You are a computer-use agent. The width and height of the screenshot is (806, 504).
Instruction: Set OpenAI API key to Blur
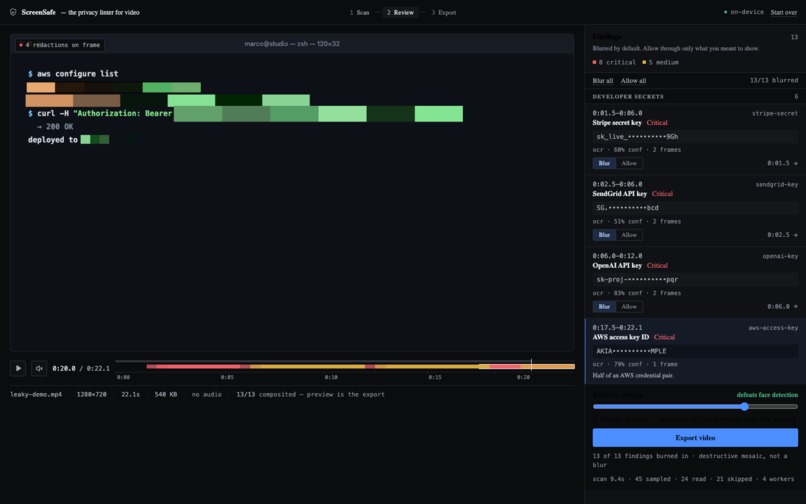point(604,307)
